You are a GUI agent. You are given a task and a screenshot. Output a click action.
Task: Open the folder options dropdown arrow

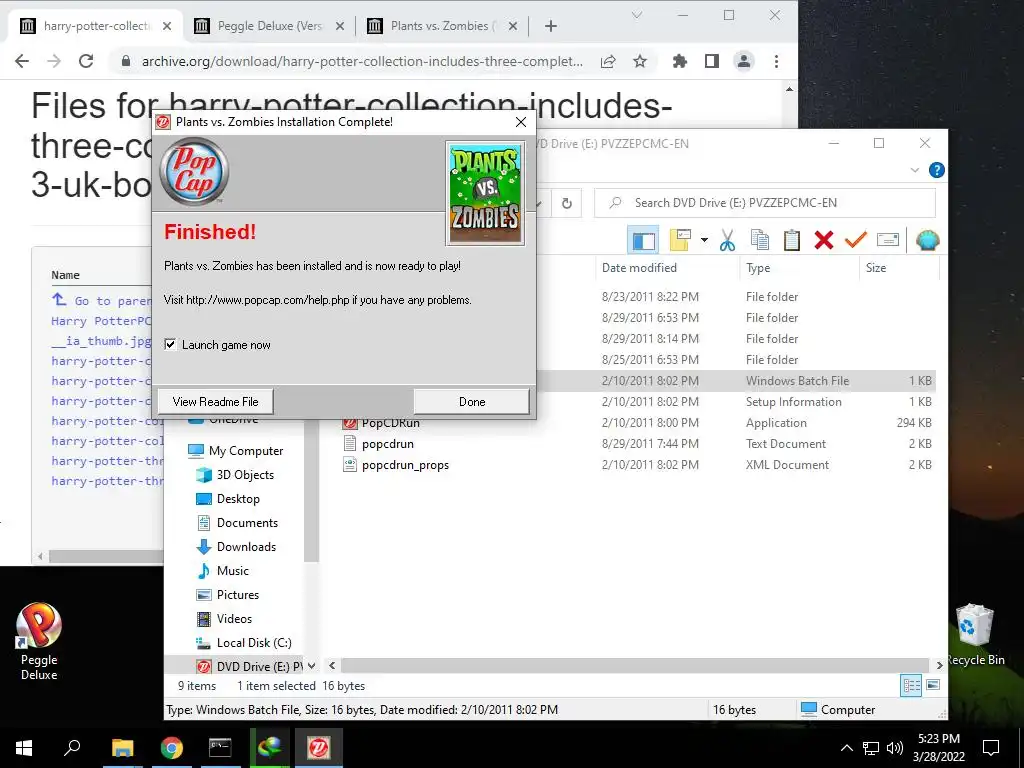click(x=704, y=240)
